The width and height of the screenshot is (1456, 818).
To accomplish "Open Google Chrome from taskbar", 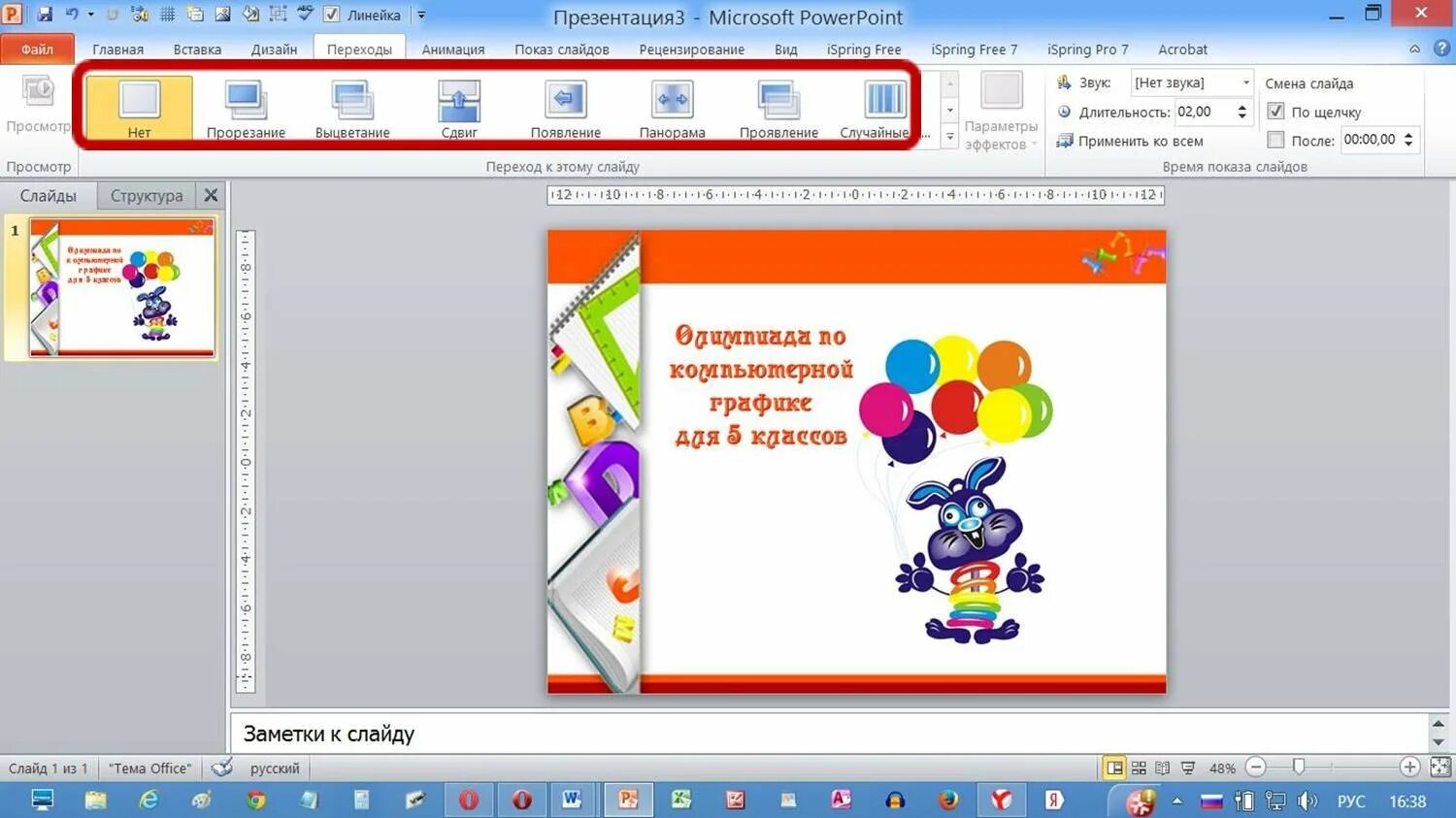I will click(255, 800).
